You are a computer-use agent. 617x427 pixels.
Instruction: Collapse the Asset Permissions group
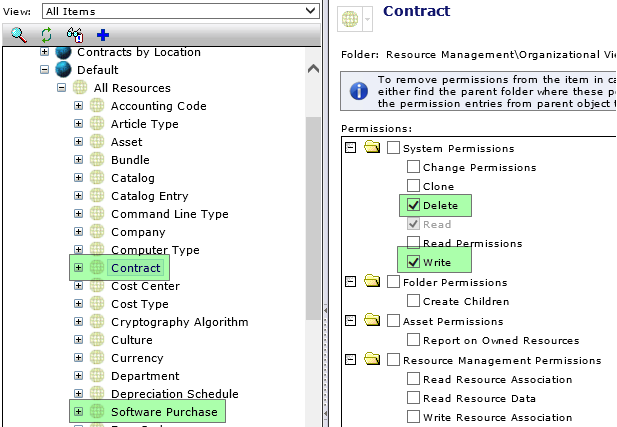coord(350,321)
